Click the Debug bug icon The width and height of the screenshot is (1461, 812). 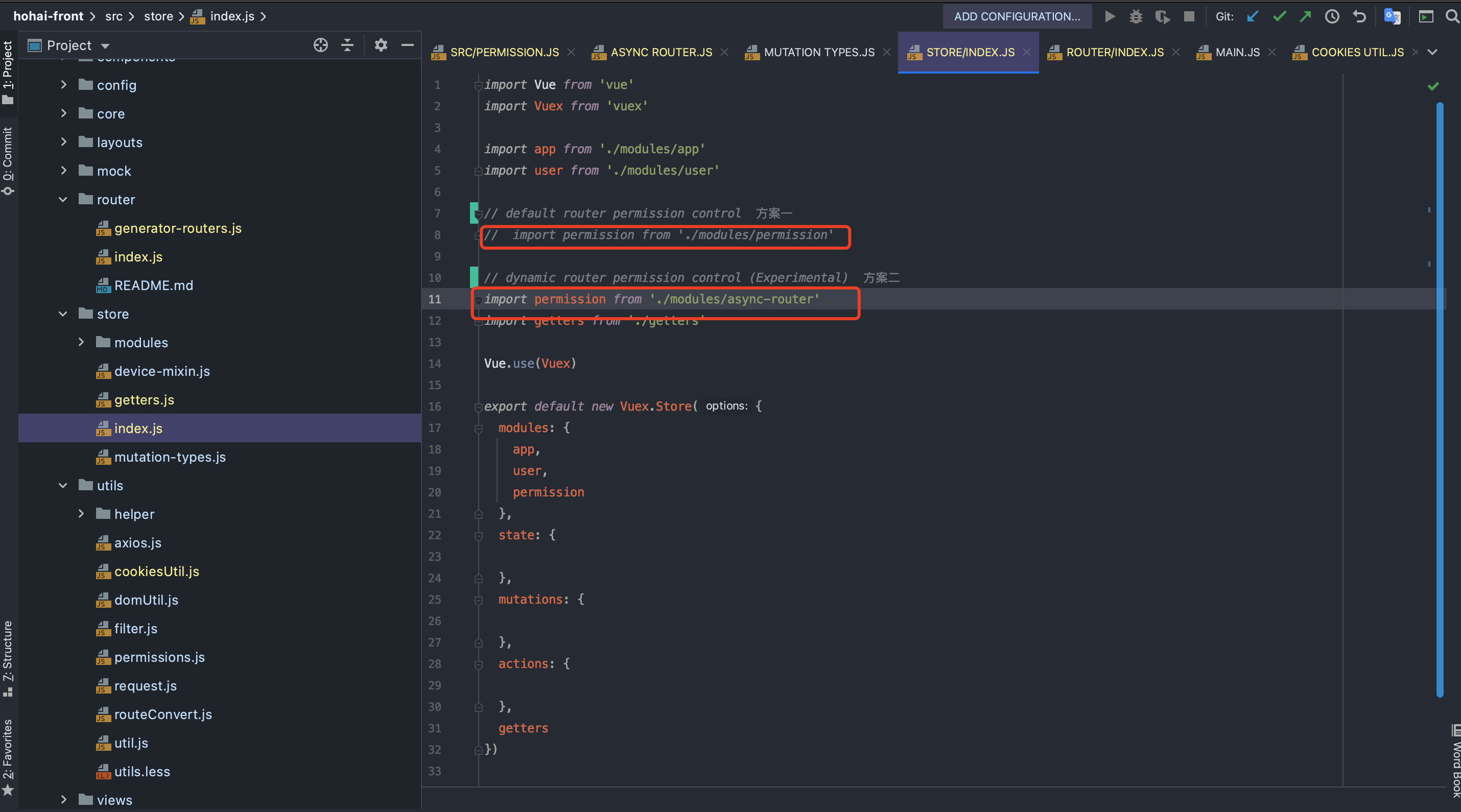click(1136, 16)
